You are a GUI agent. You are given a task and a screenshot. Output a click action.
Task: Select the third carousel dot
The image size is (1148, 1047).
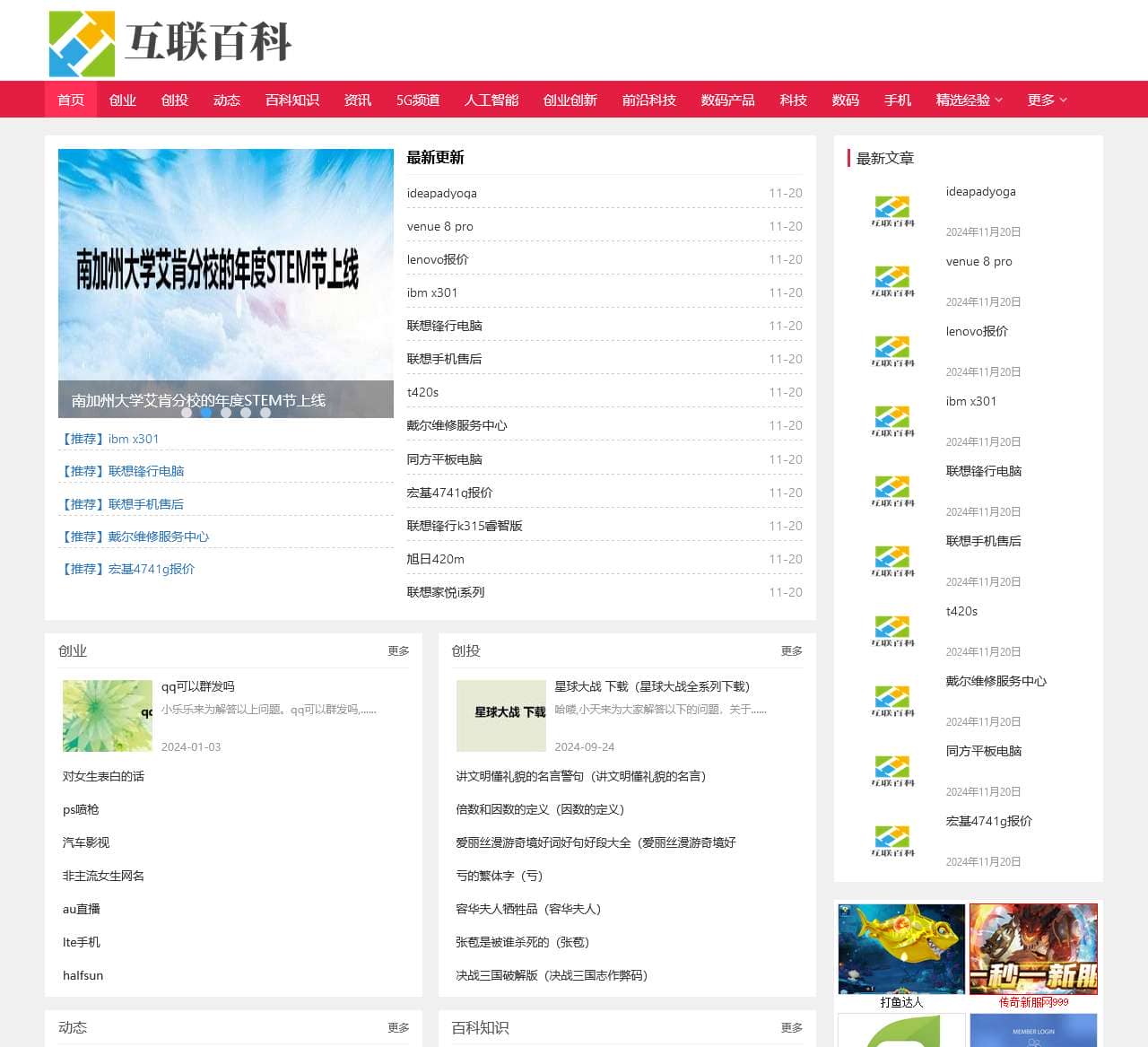coord(226,413)
